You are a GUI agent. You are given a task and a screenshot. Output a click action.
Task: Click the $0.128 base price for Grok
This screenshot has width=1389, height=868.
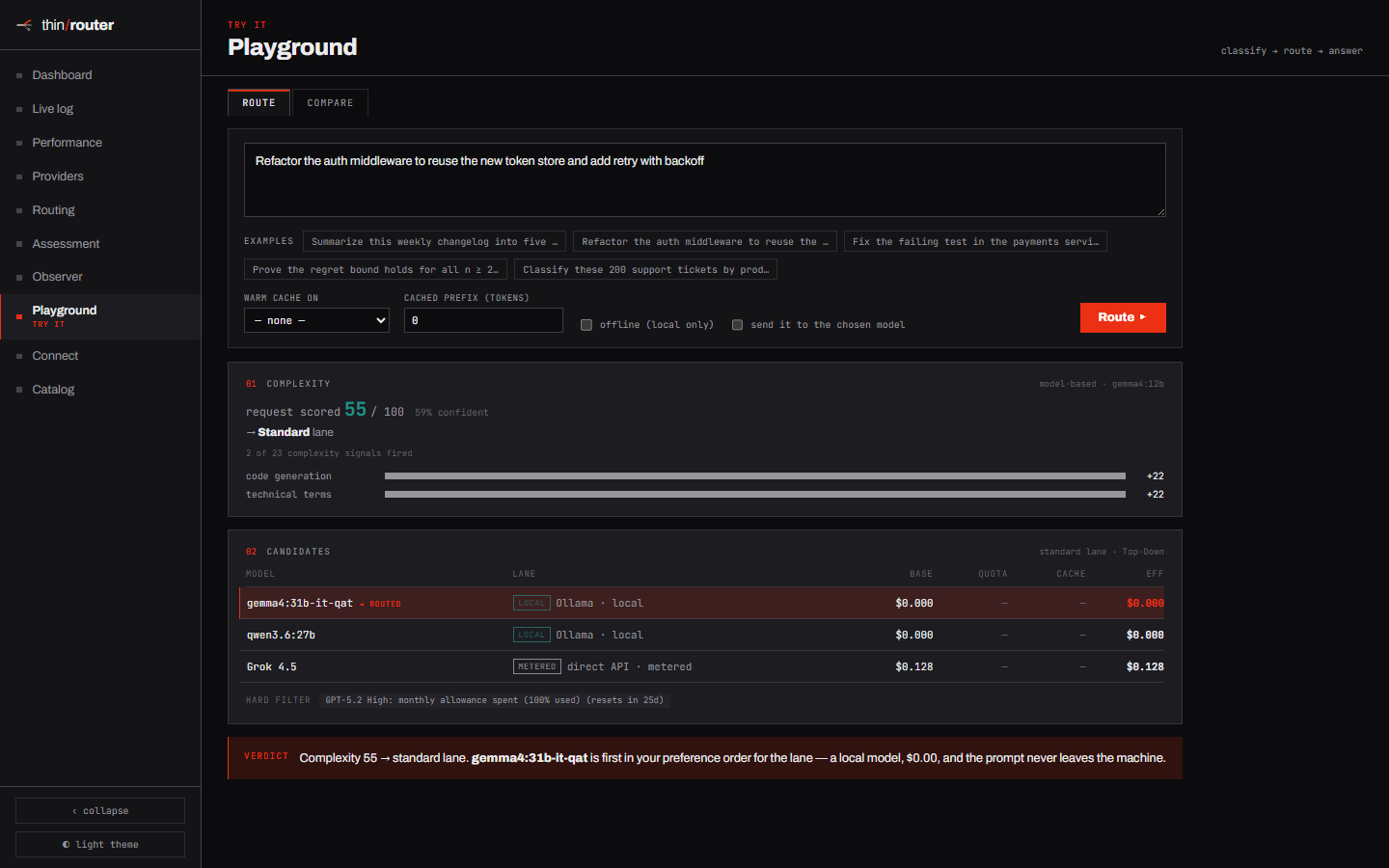[x=913, y=666]
